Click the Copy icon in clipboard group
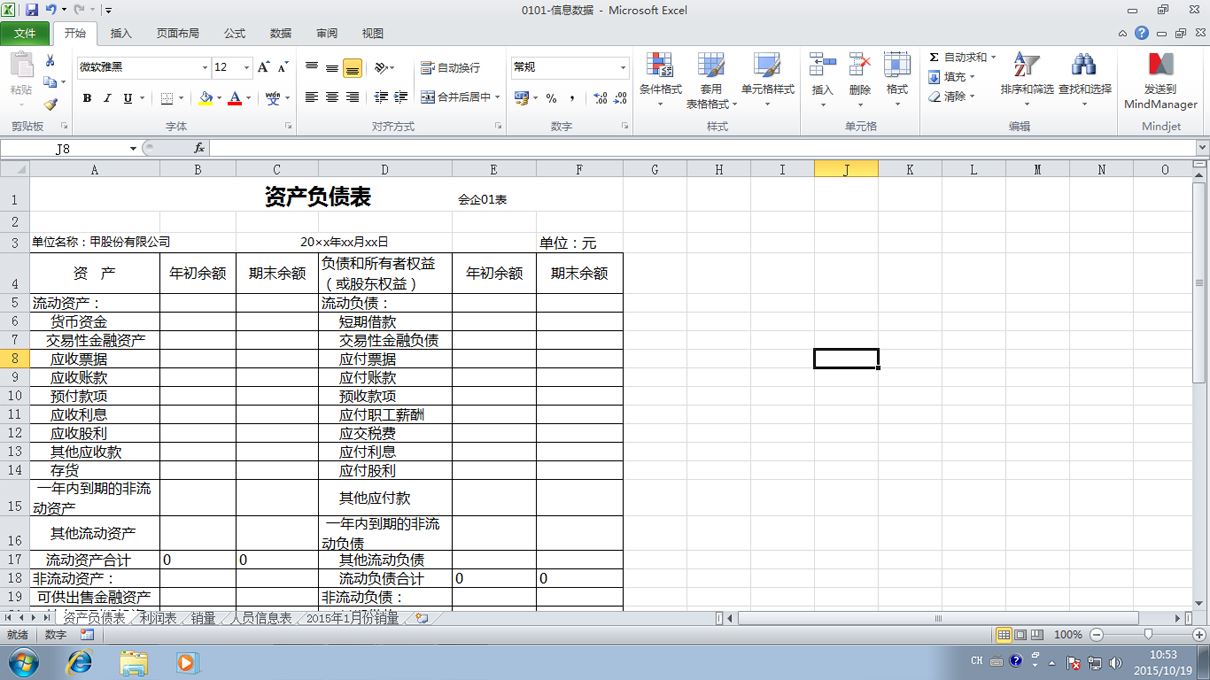Screen dimensions: 1210x680 [50, 82]
